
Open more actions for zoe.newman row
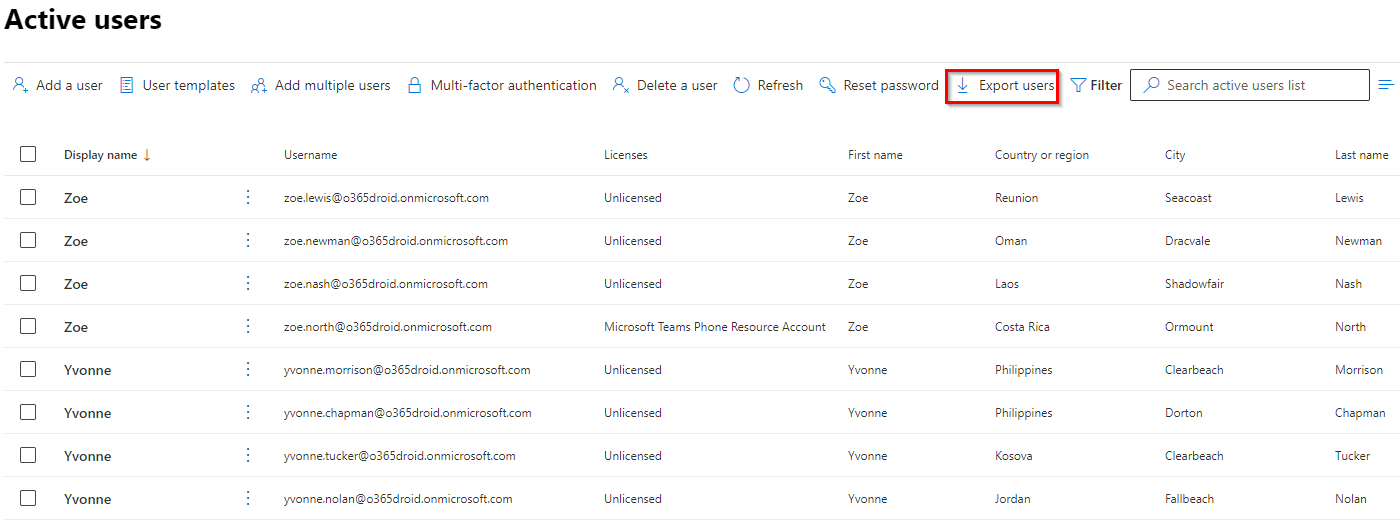(x=248, y=240)
